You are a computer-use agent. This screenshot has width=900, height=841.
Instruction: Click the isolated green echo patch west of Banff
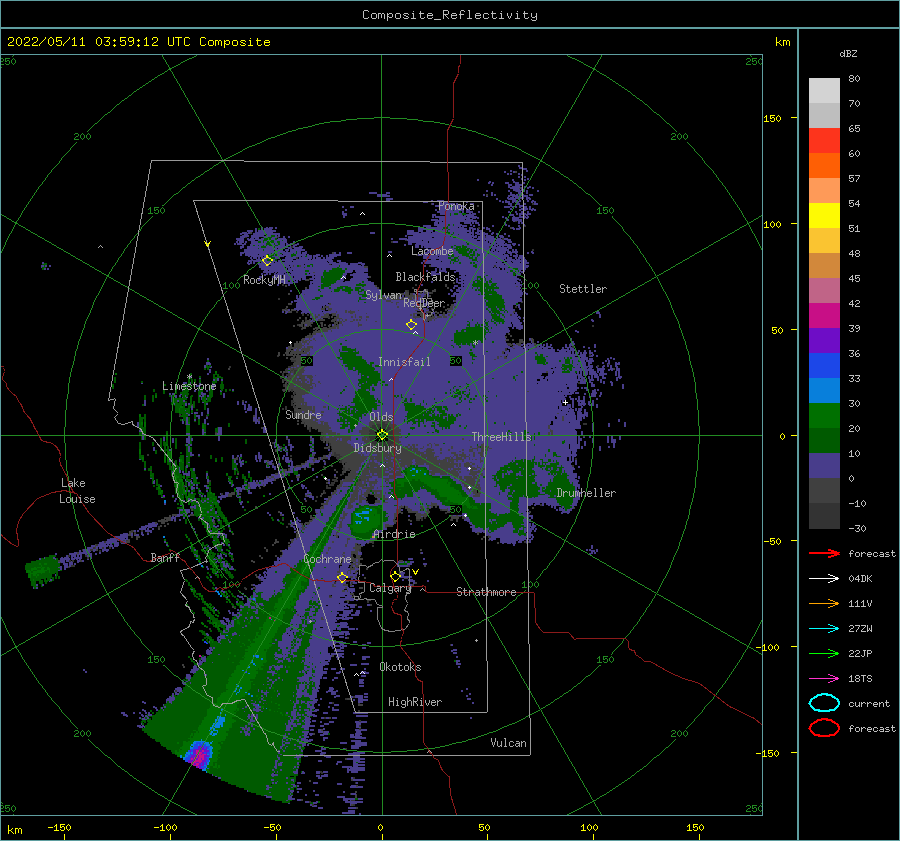click(x=43, y=569)
